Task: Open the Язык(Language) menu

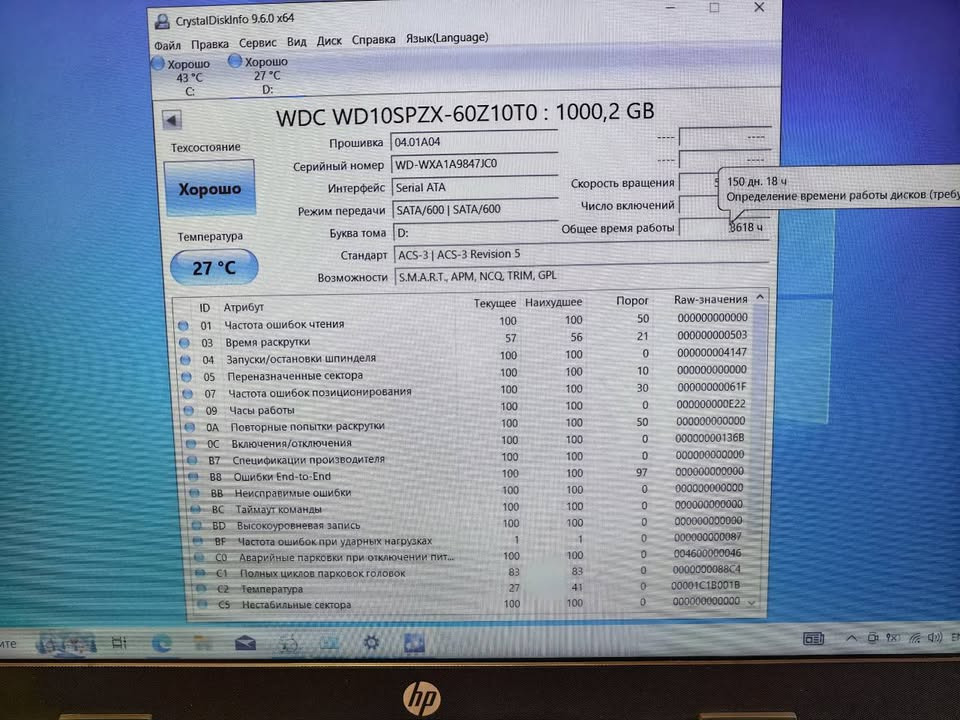Action: point(446,38)
